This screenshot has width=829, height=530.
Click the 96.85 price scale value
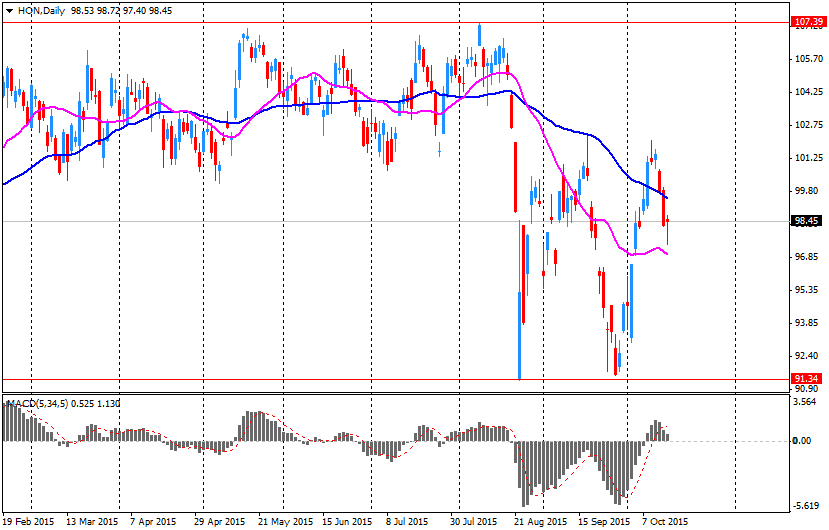coord(809,257)
